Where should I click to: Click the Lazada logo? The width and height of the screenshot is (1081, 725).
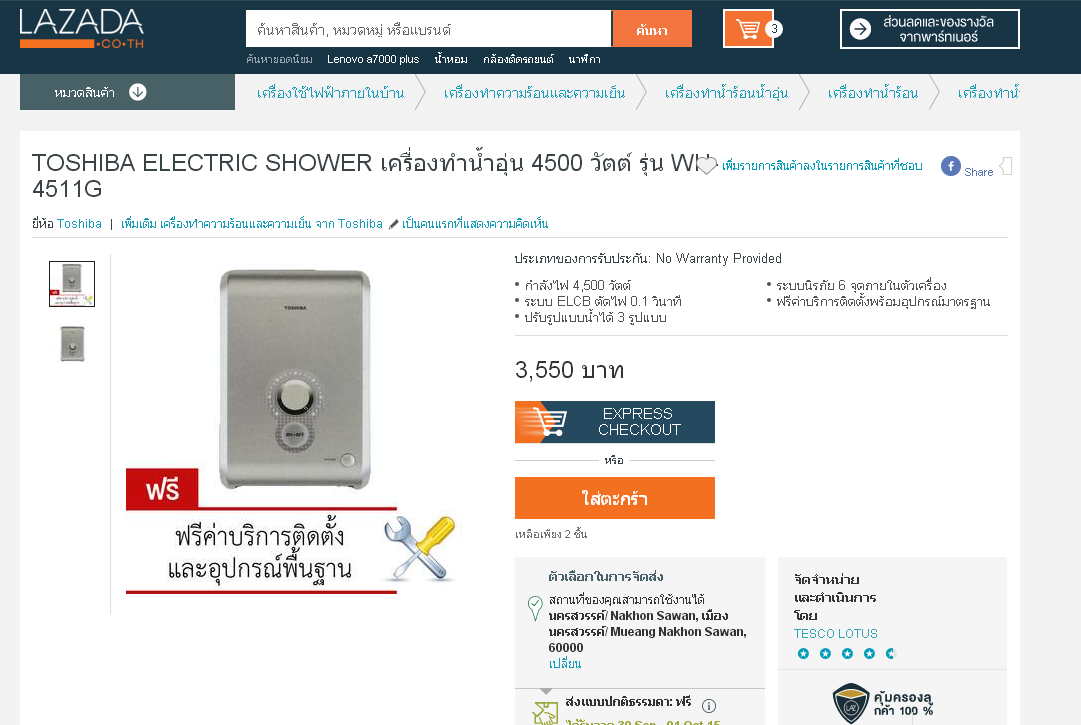click(x=81, y=29)
